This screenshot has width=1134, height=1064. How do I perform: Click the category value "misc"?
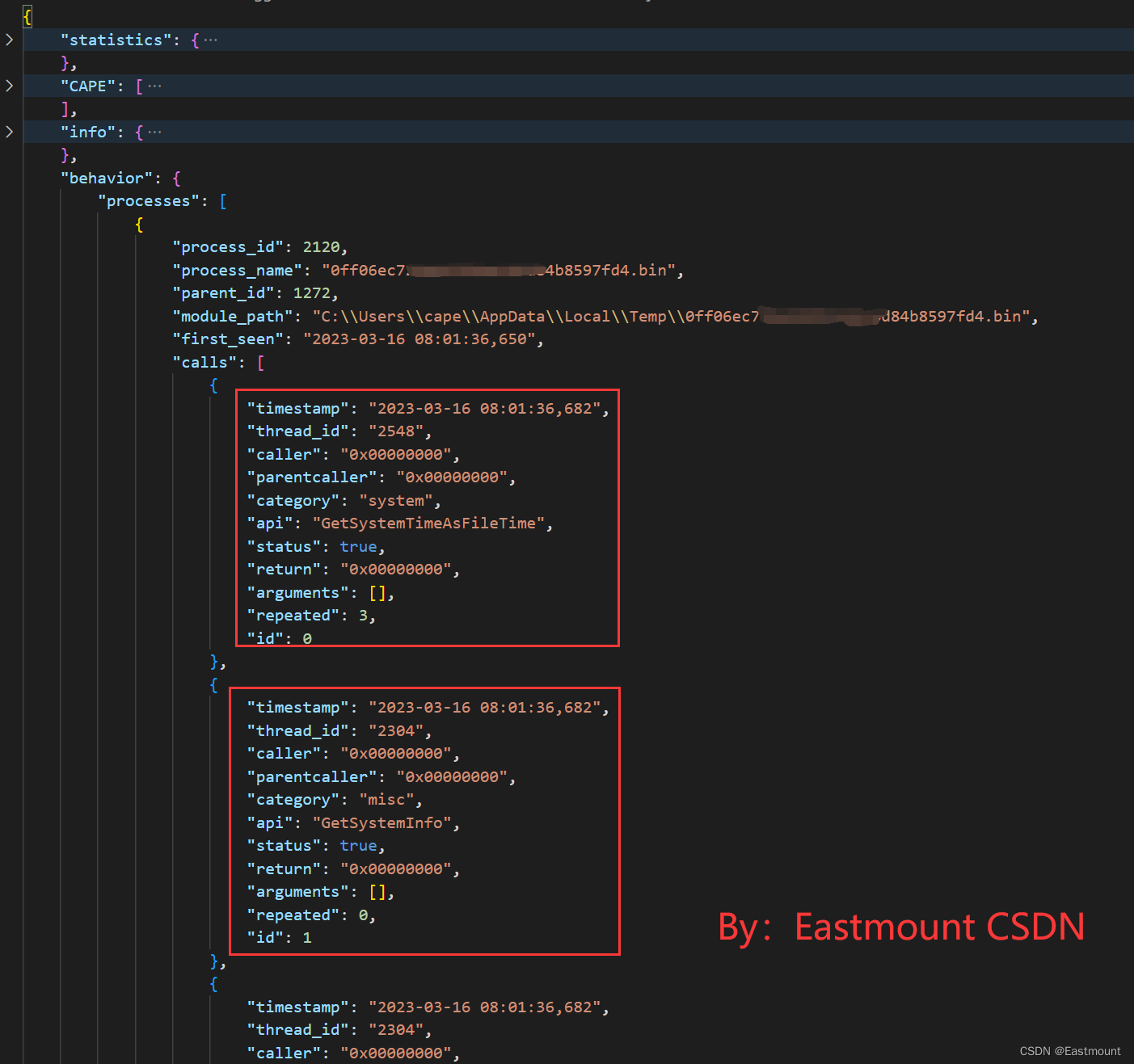pos(386,800)
